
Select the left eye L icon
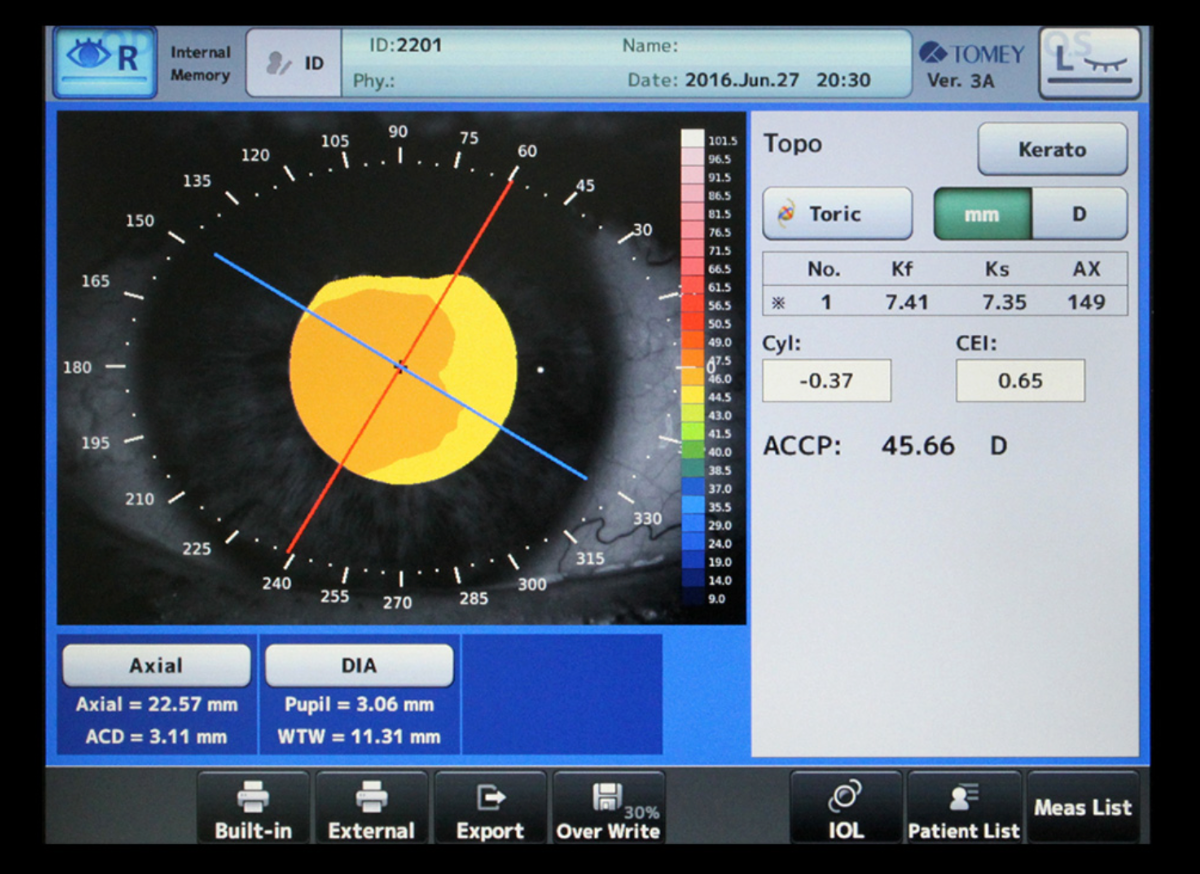1089,62
